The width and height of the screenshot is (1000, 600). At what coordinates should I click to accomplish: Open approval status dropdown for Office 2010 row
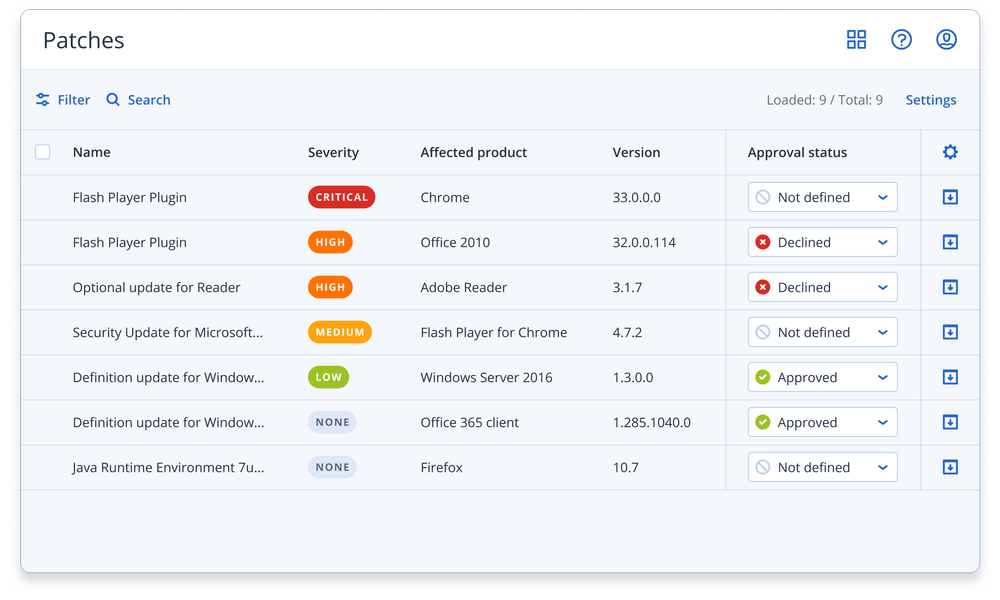tap(822, 242)
